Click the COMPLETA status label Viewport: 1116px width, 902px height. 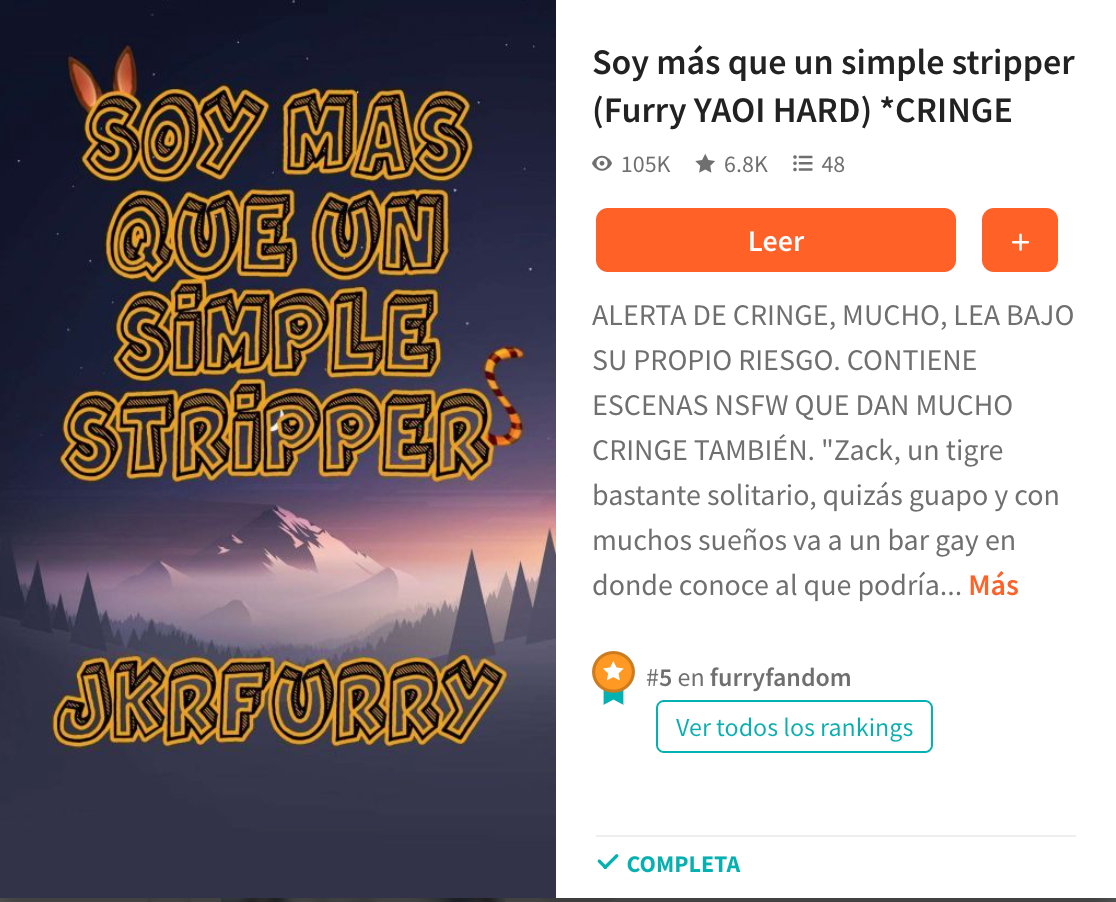coord(683,864)
